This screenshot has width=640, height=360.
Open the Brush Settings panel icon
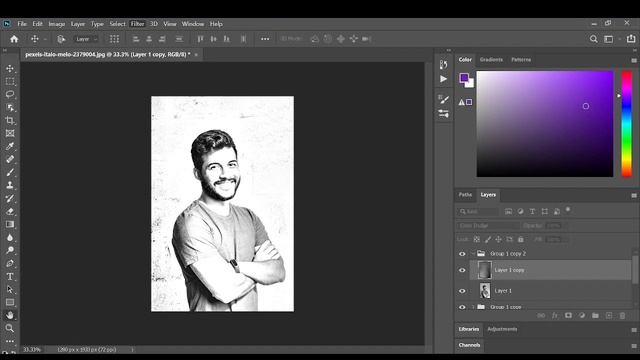click(x=444, y=99)
